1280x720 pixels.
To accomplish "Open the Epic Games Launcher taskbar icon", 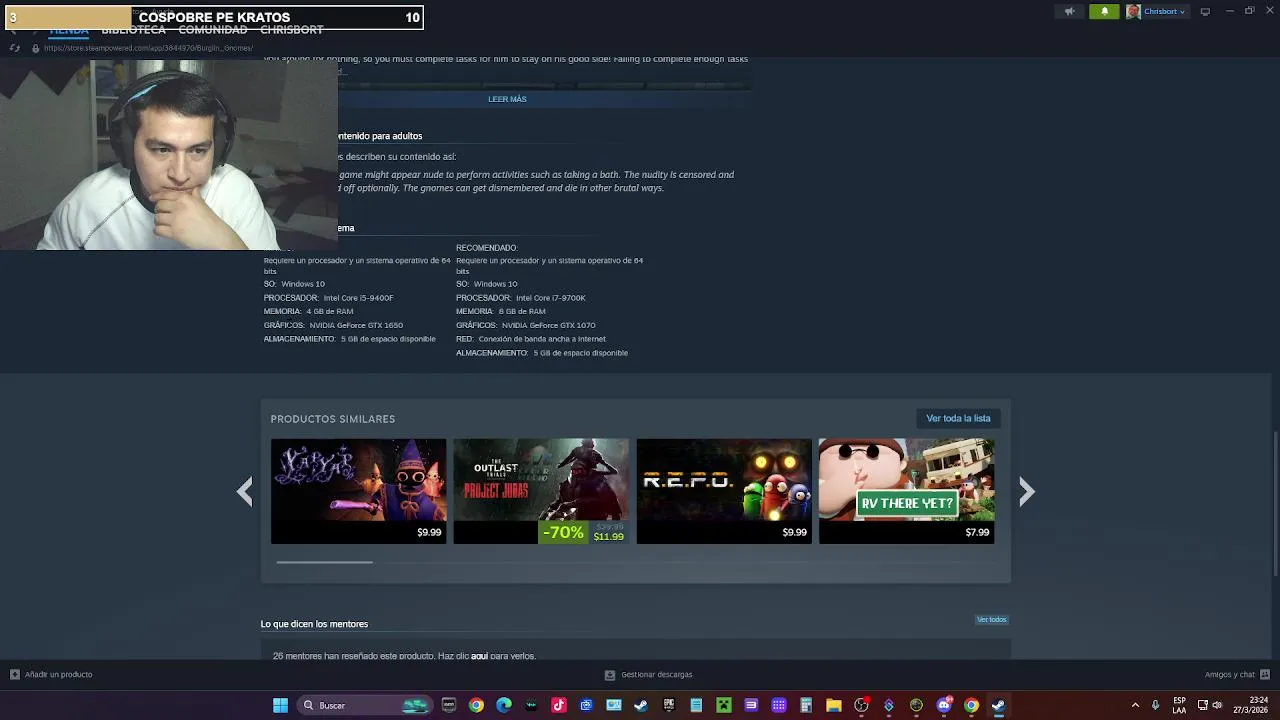I will point(669,705).
